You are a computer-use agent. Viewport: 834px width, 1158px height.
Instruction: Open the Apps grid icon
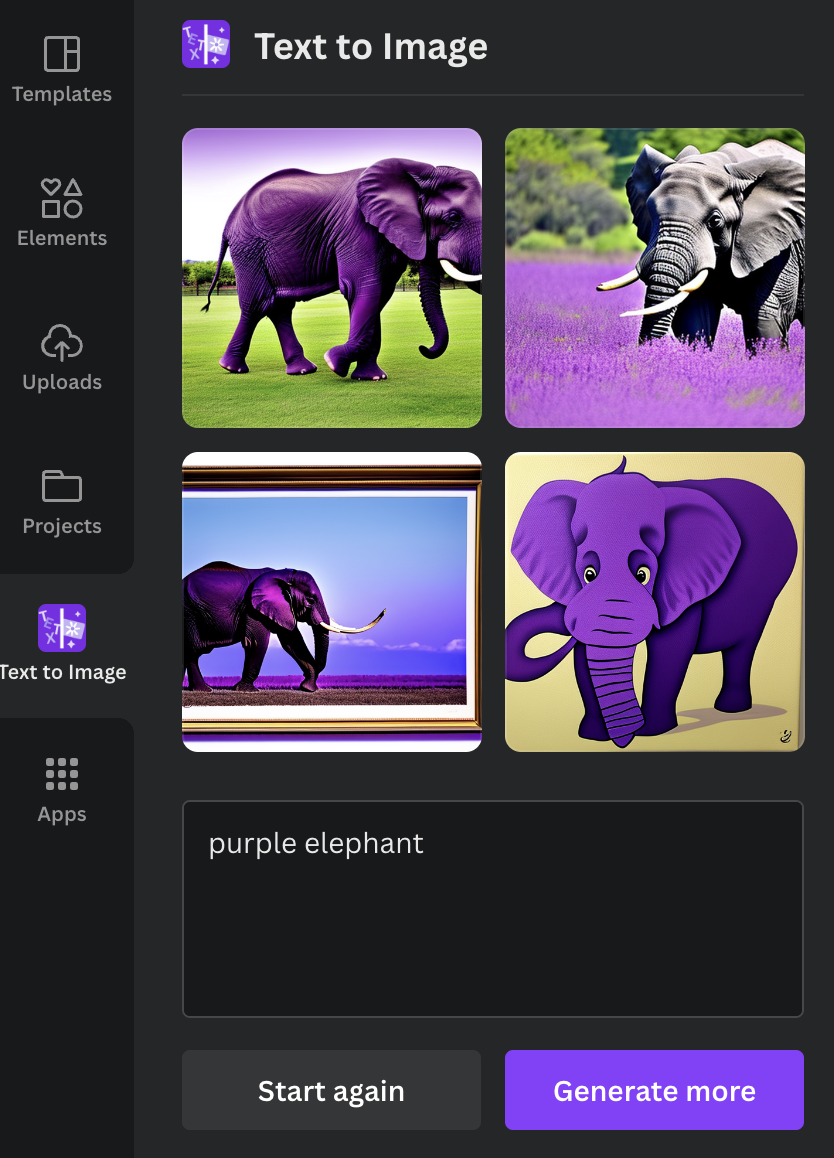pyautogui.click(x=62, y=774)
